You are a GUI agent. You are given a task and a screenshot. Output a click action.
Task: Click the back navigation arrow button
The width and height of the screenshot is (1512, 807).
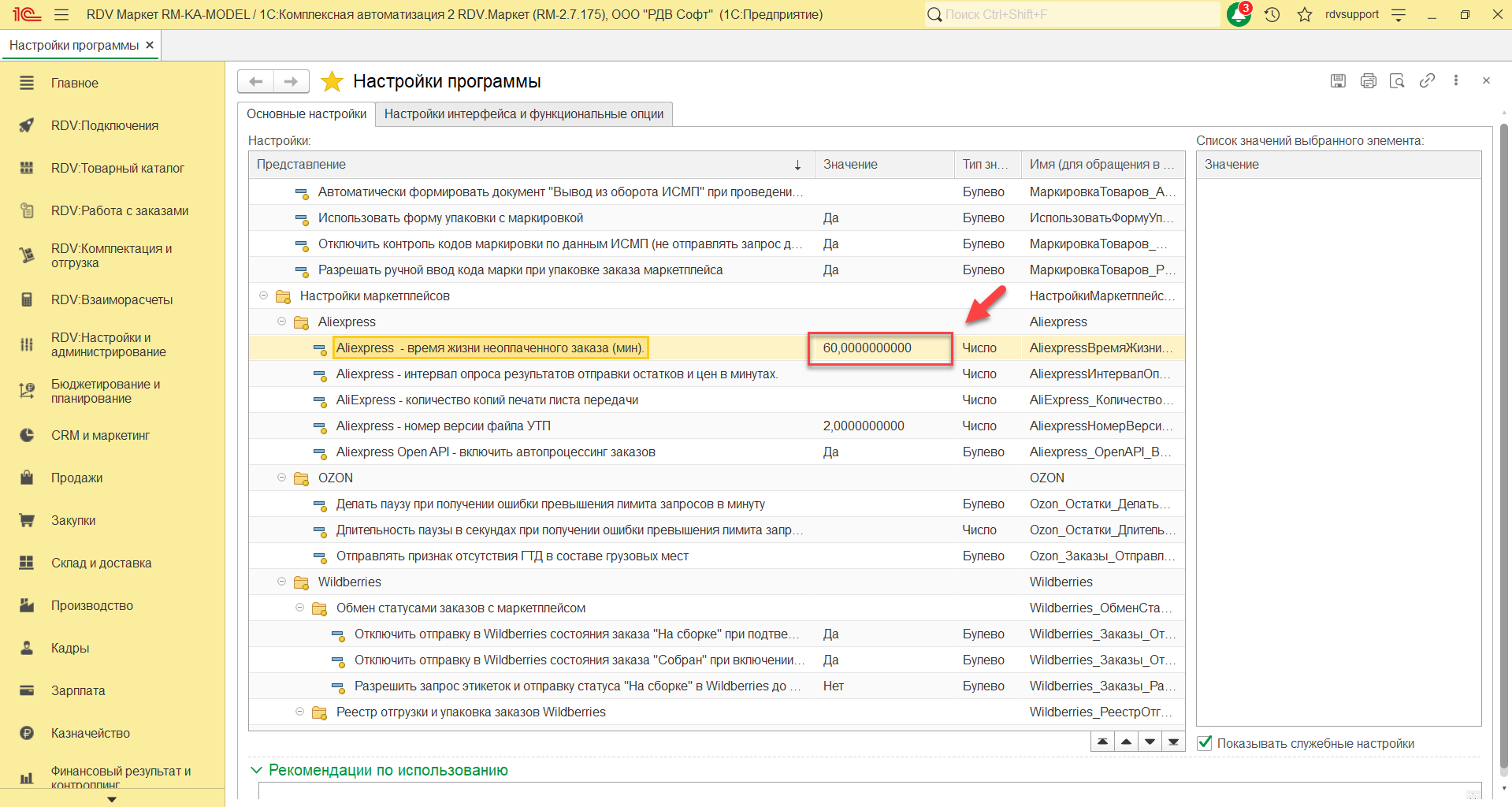(x=256, y=81)
